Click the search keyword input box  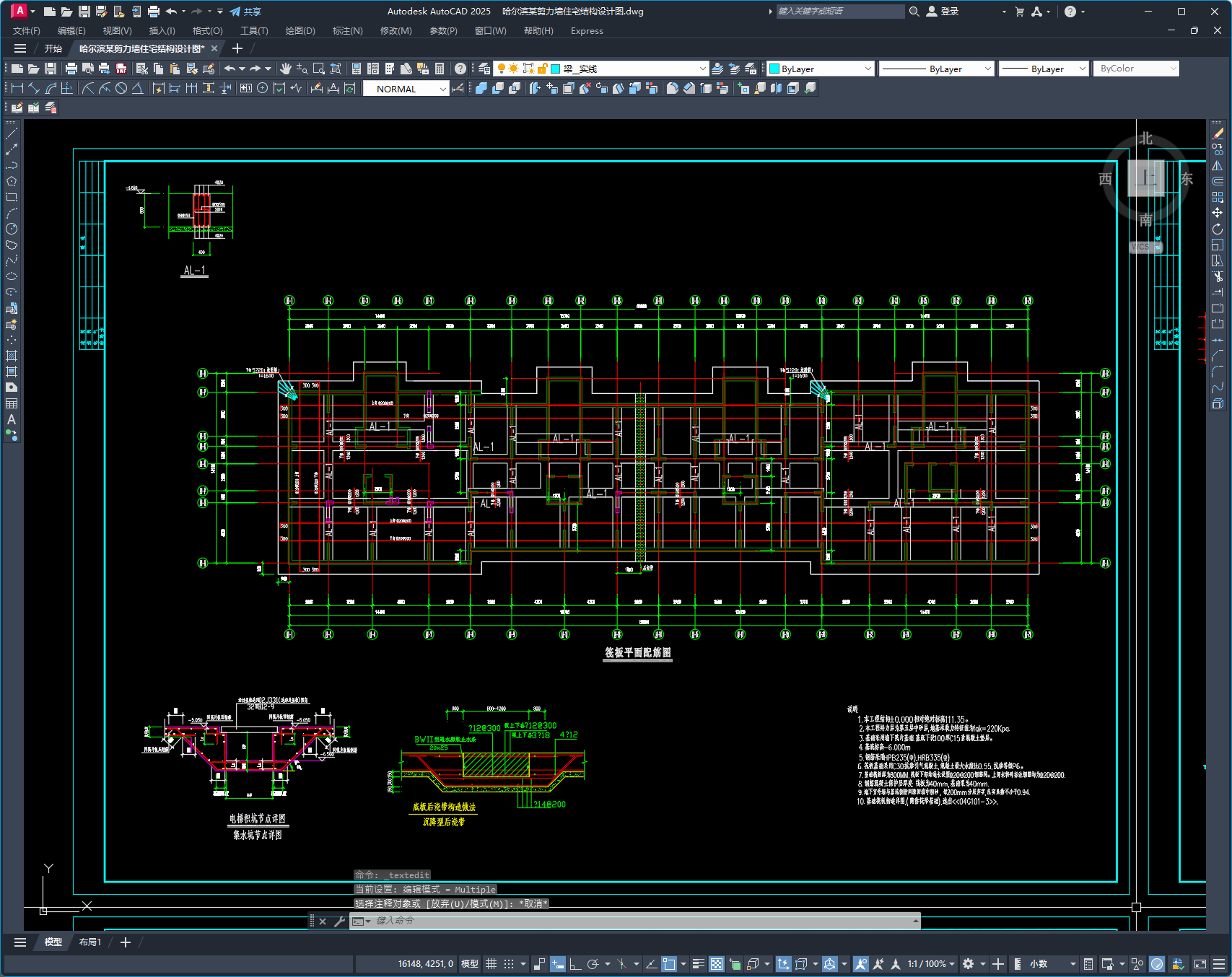(x=840, y=12)
